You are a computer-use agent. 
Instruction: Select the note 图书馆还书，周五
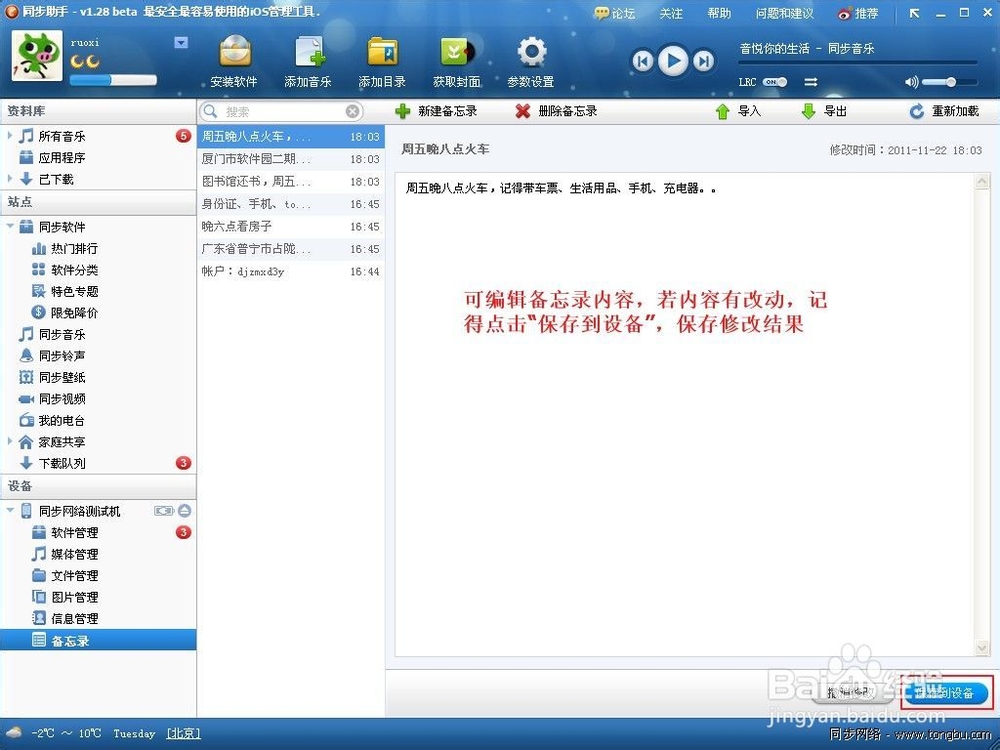pyautogui.click(x=291, y=181)
